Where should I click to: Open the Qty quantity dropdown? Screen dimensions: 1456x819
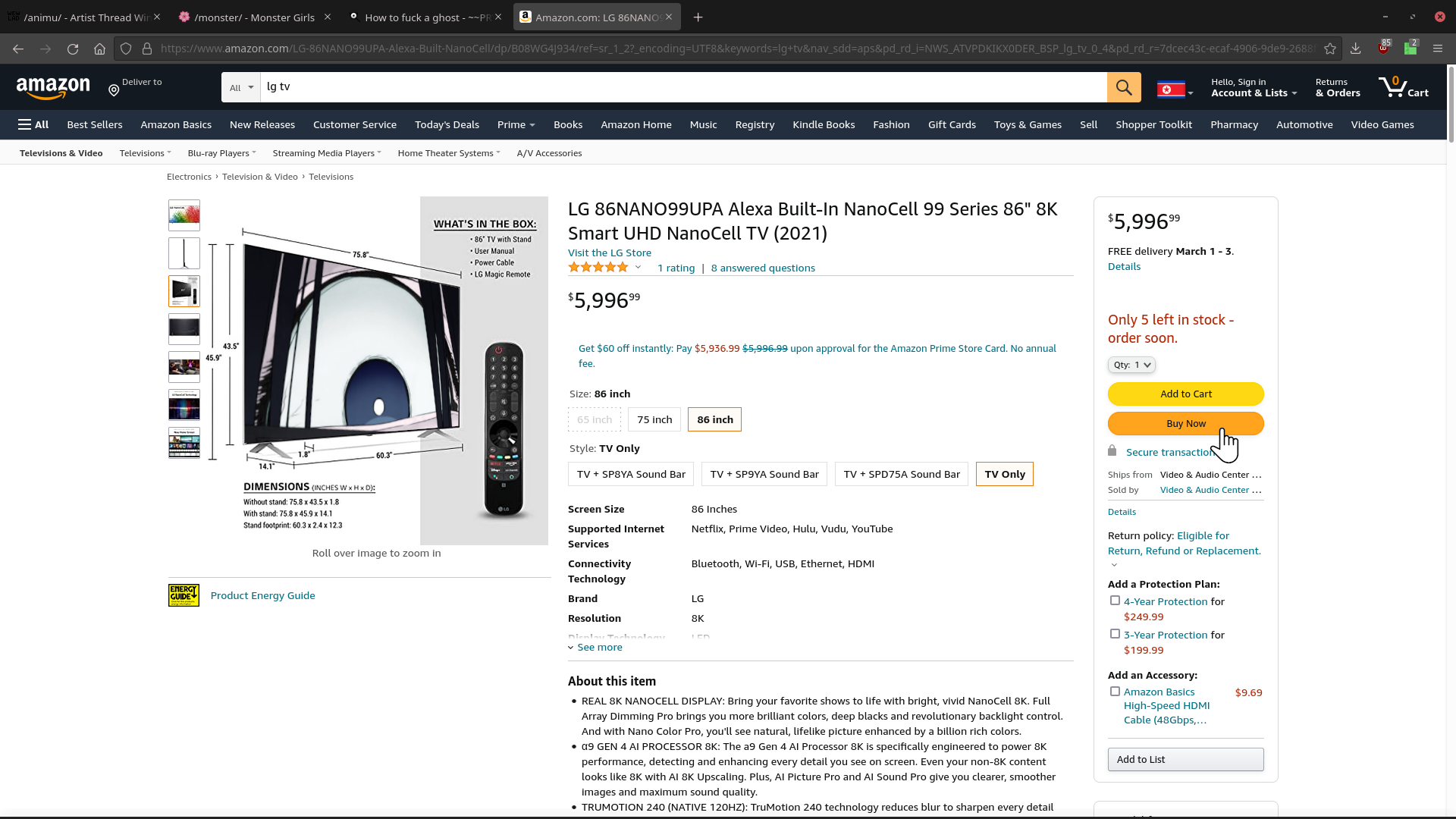(x=1131, y=365)
